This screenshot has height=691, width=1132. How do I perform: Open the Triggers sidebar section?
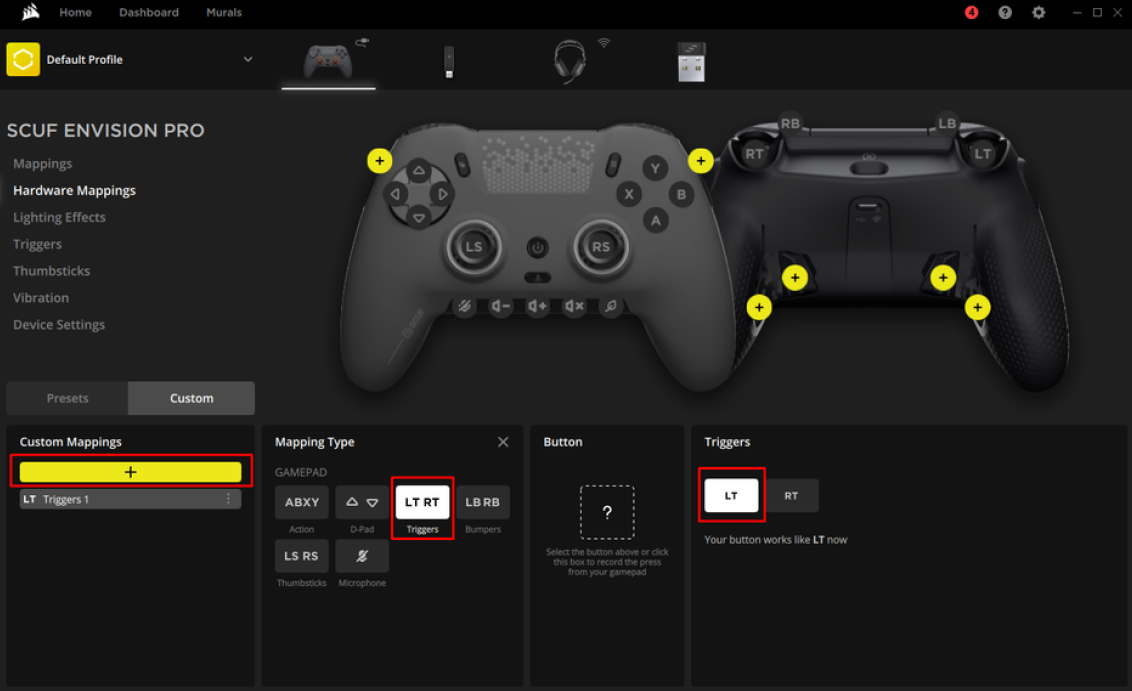pyautogui.click(x=38, y=244)
